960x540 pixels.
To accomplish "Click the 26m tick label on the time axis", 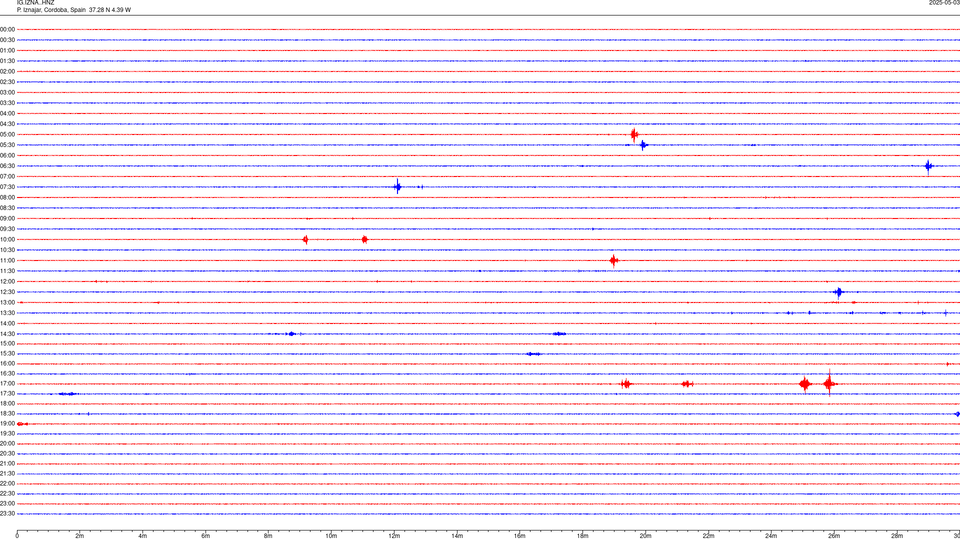I will (834, 536).
